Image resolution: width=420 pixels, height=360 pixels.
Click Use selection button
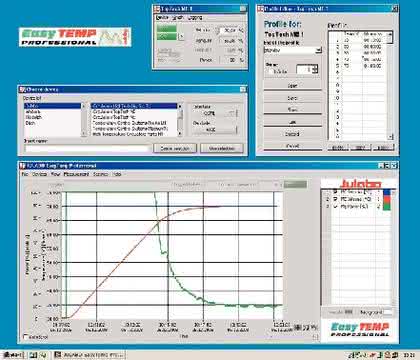pyautogui.click(x=222, y=148)
